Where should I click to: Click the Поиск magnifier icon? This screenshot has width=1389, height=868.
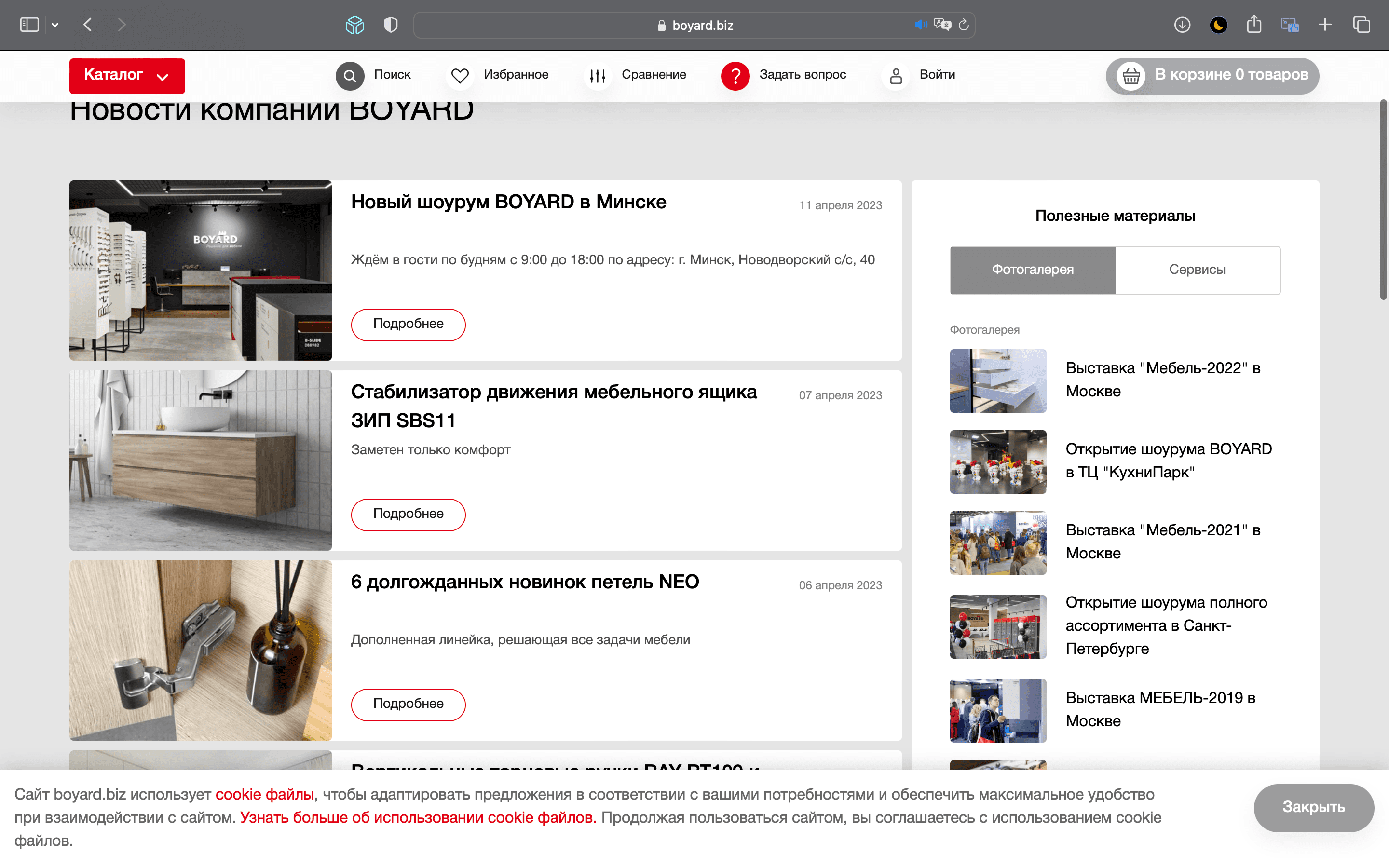click(350, 76)
